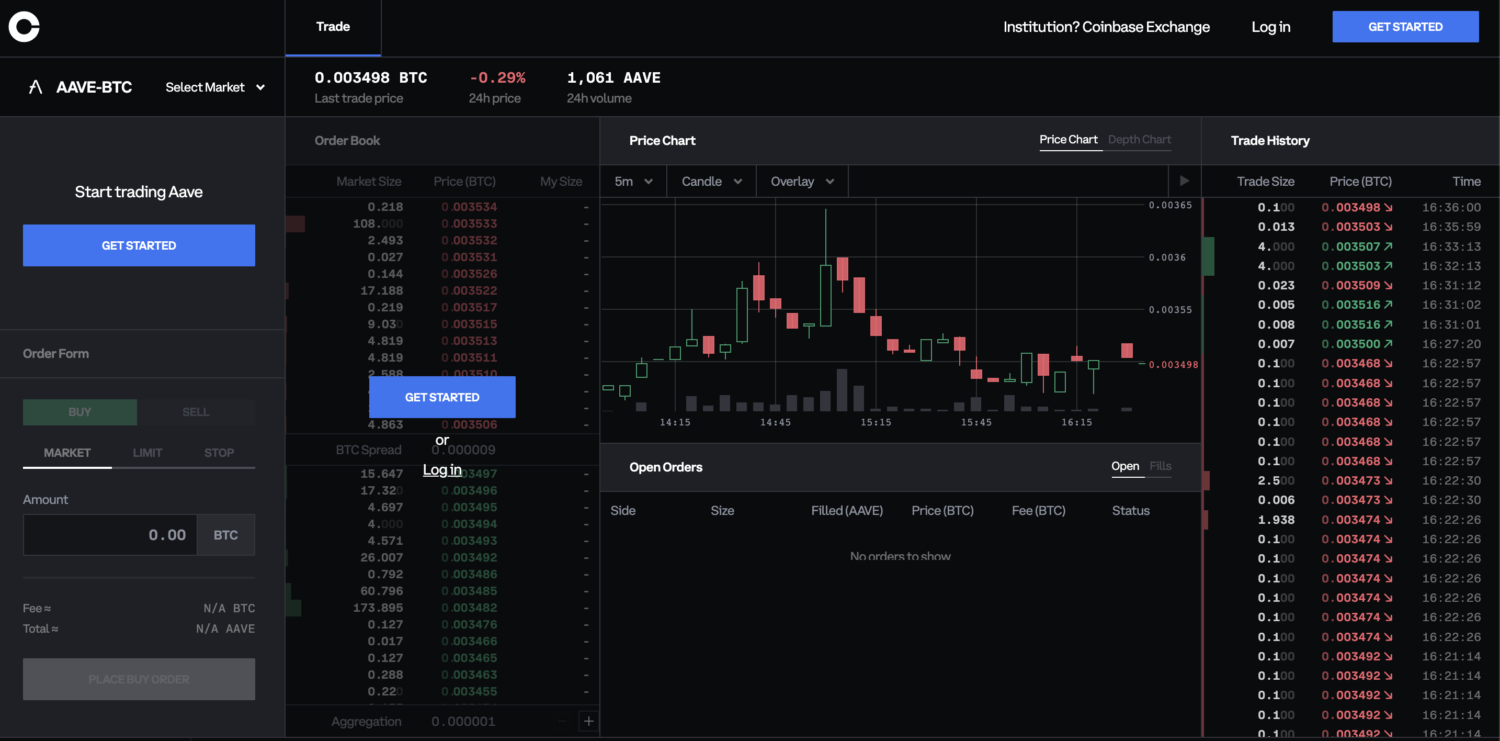
Task: Click the Amount input field
Action: [110, 534]
